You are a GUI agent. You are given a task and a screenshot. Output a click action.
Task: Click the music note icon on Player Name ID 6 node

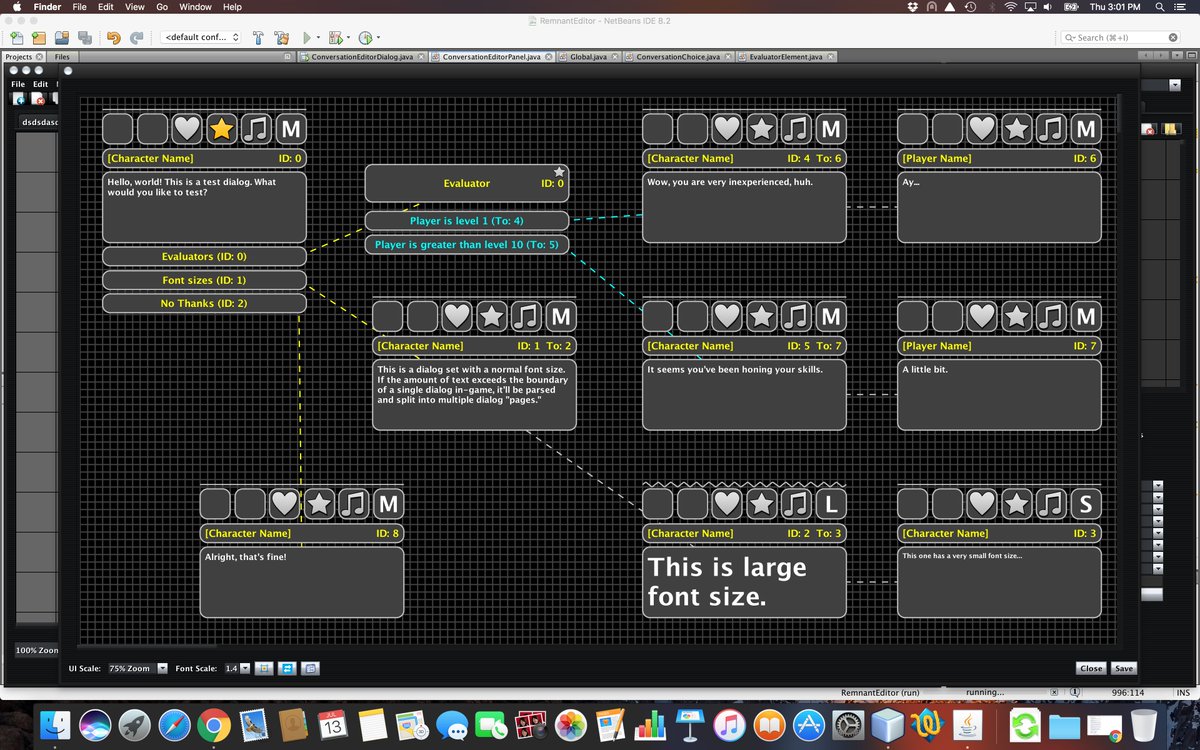[1051, 128]
